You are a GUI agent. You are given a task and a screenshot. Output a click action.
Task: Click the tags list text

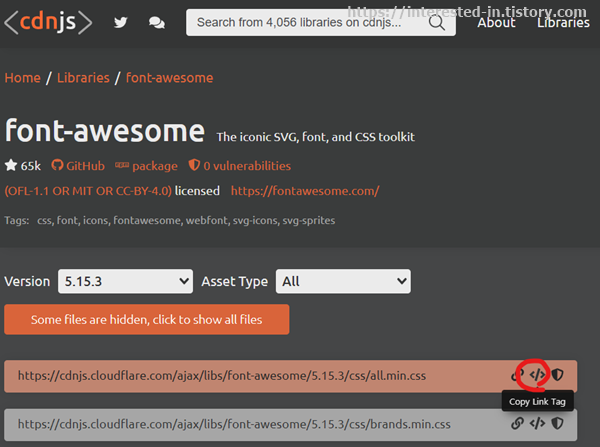(186, 220)
